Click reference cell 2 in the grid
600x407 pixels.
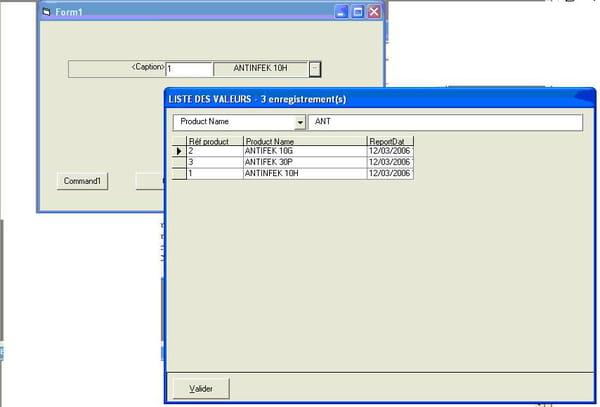[x=215, y=151]
